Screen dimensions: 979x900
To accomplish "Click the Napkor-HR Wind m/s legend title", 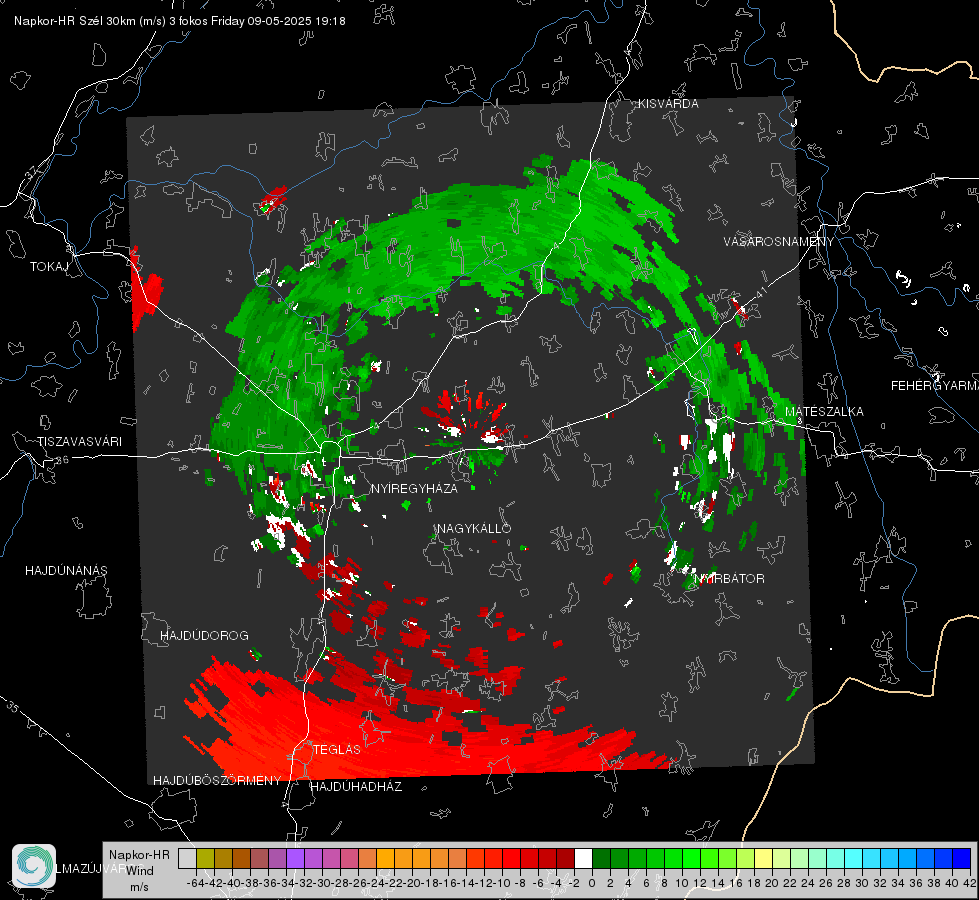I will tap(139, 871).
